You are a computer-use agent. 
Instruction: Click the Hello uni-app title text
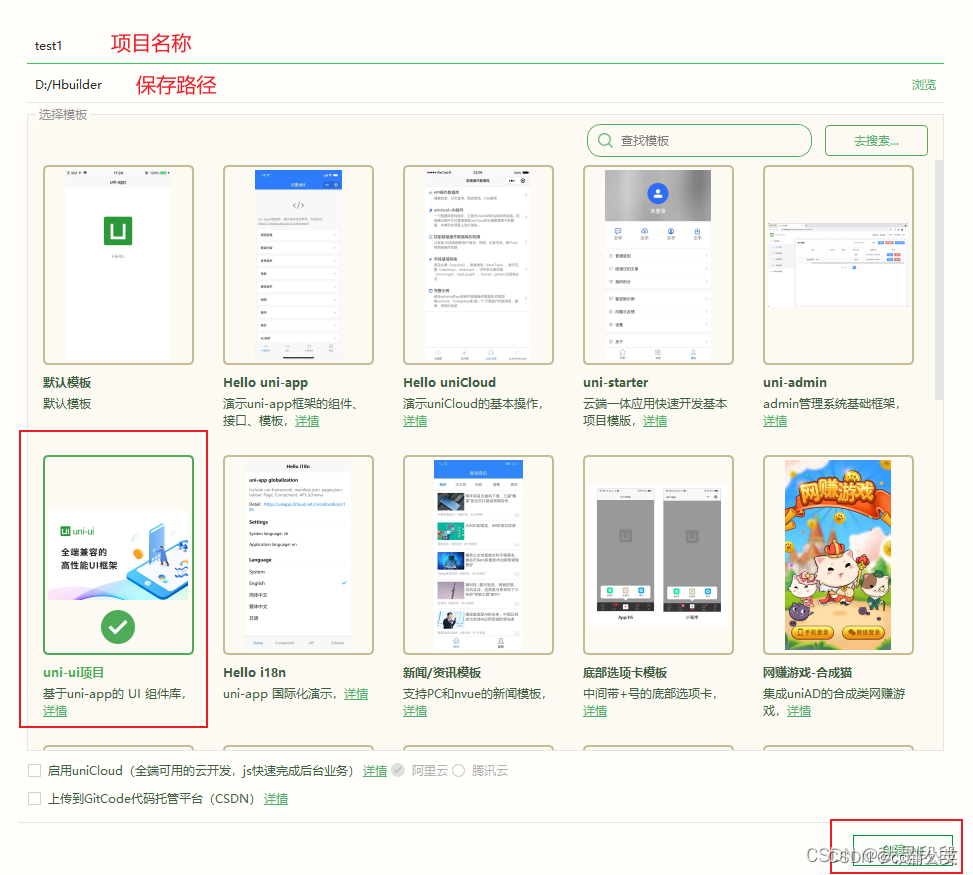click(266, 382)
